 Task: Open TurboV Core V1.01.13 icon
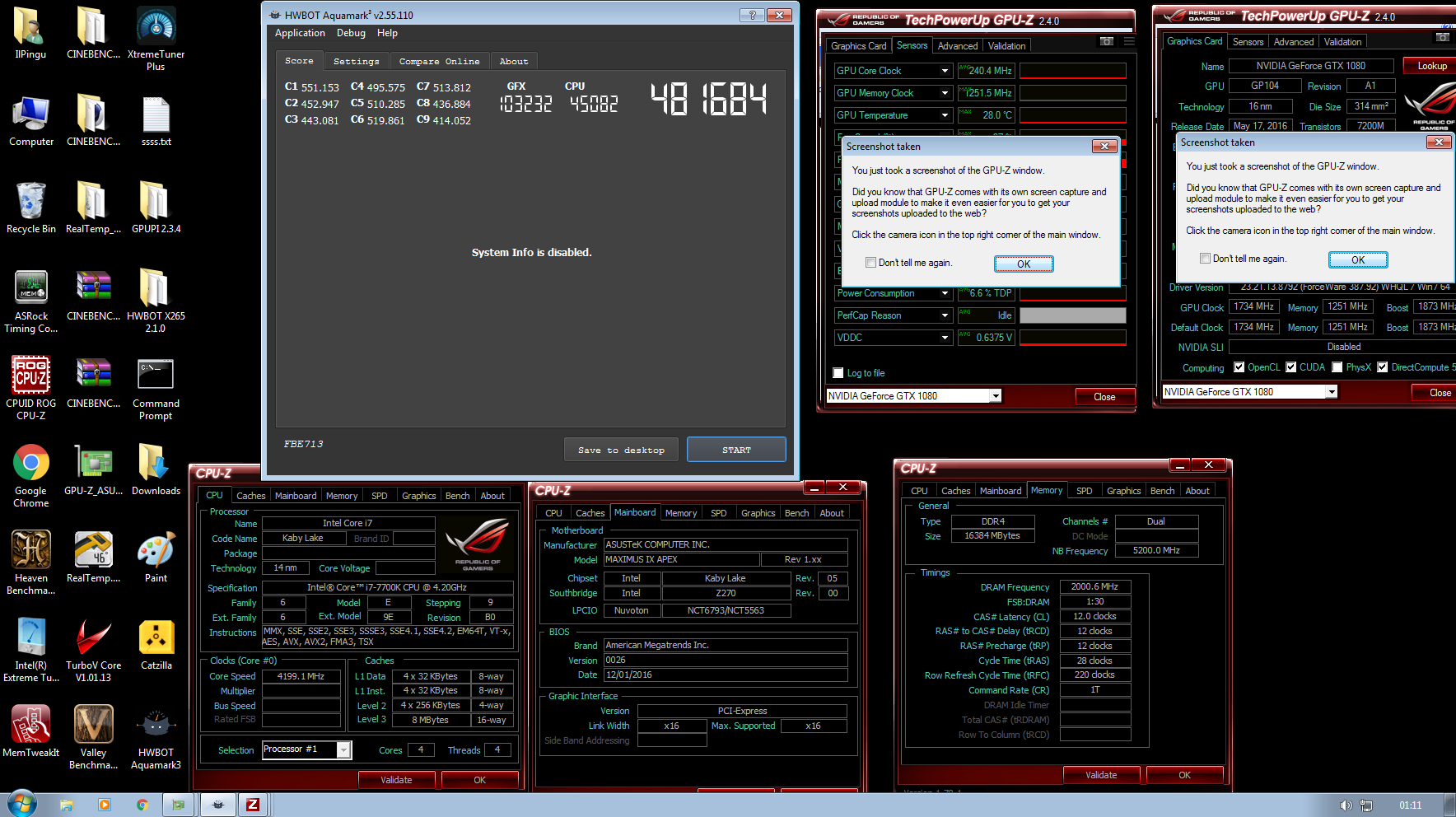pos(94,651)
